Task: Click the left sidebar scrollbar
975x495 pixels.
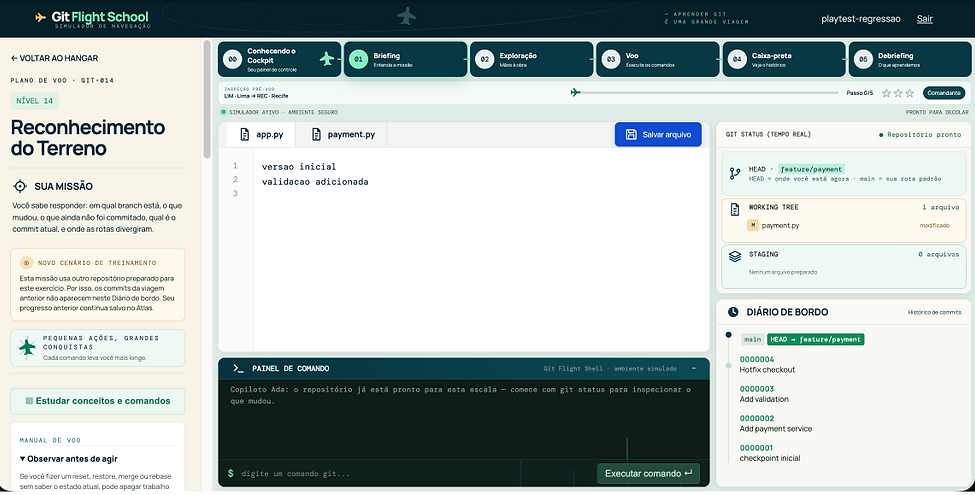Action: 206,99
